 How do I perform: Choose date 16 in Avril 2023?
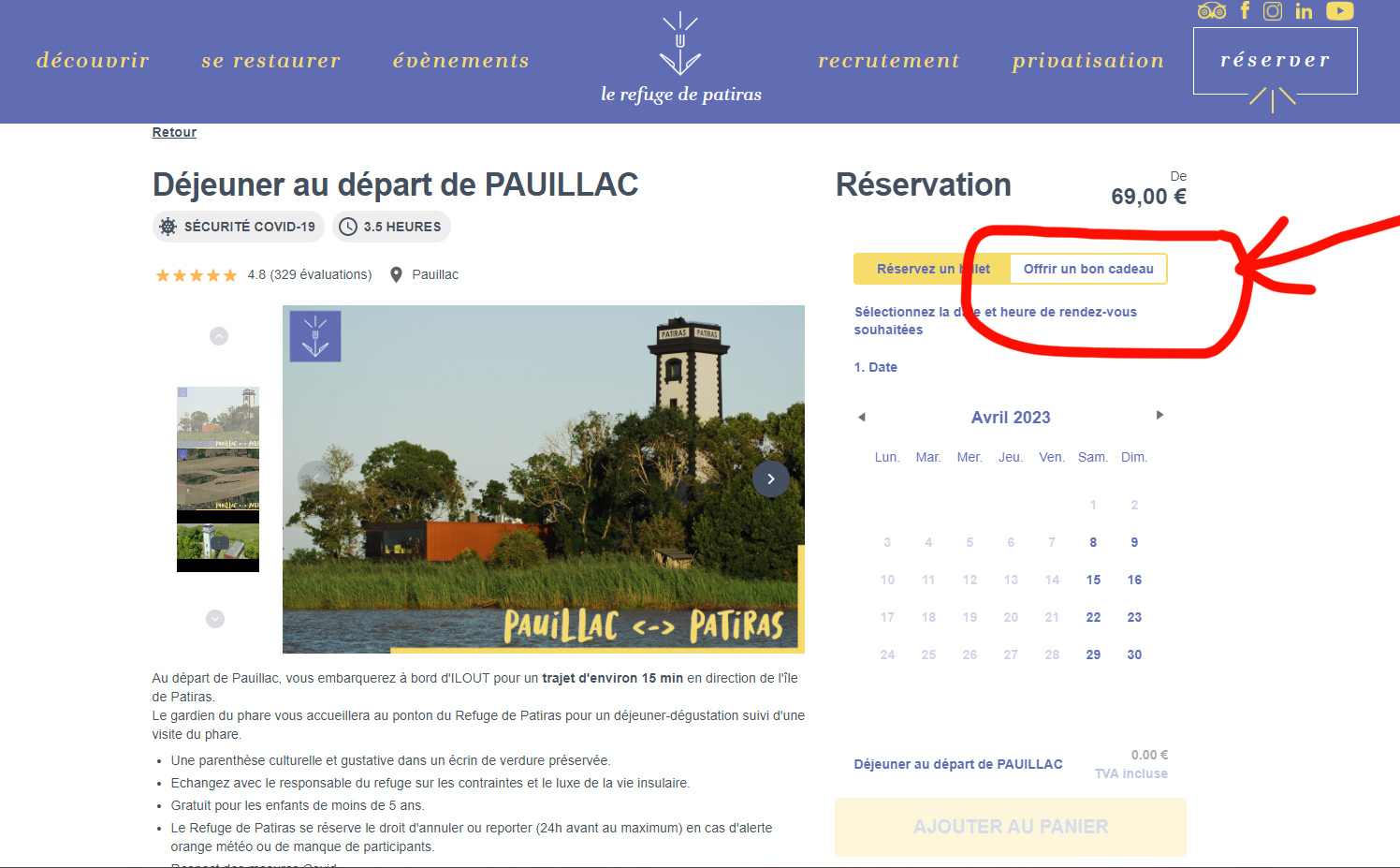point(1134,580)
